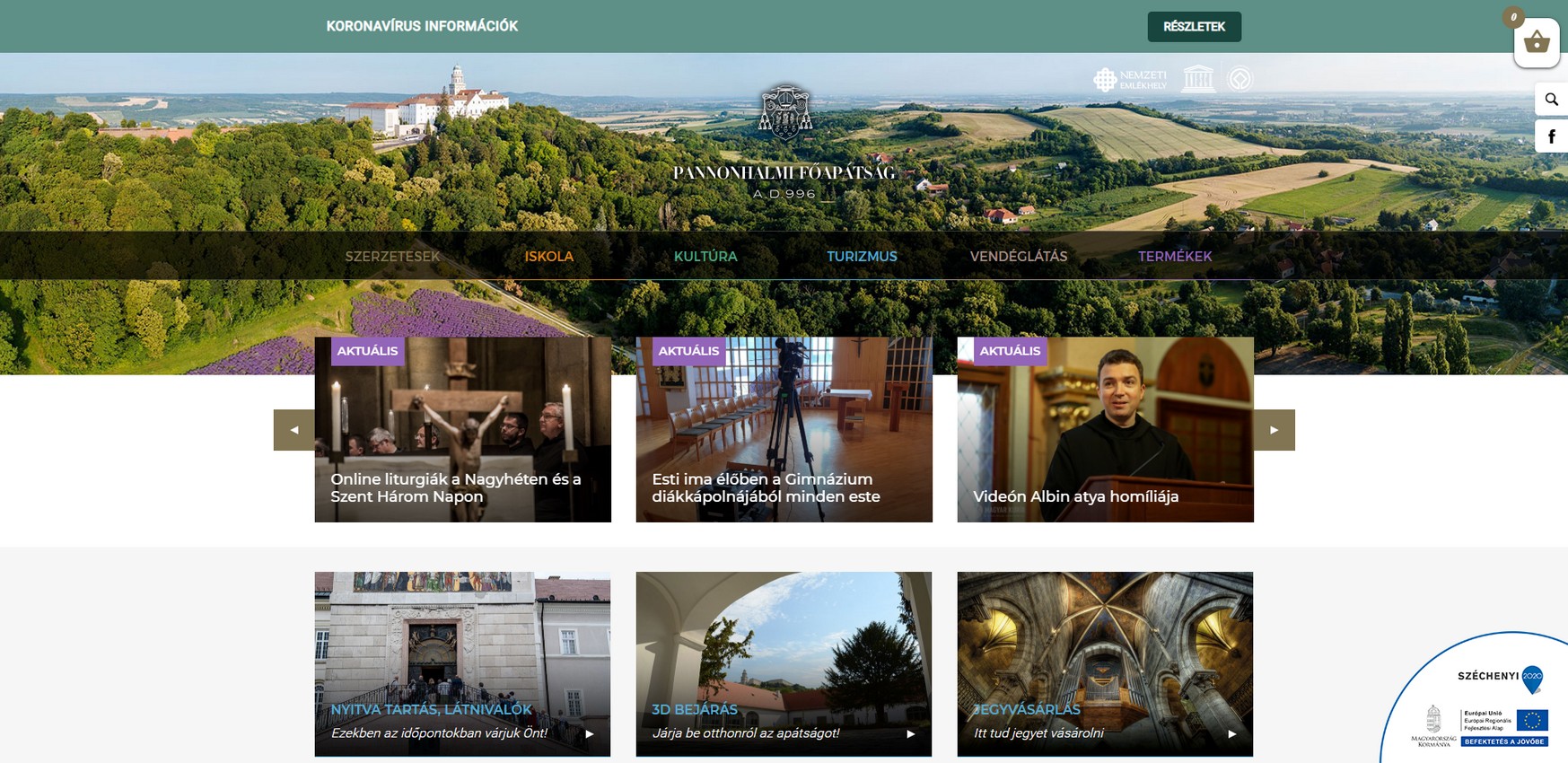Click 'Járja be otthonról az apátságot!' text
The image size is (1568, 763).
pos(746,733)
